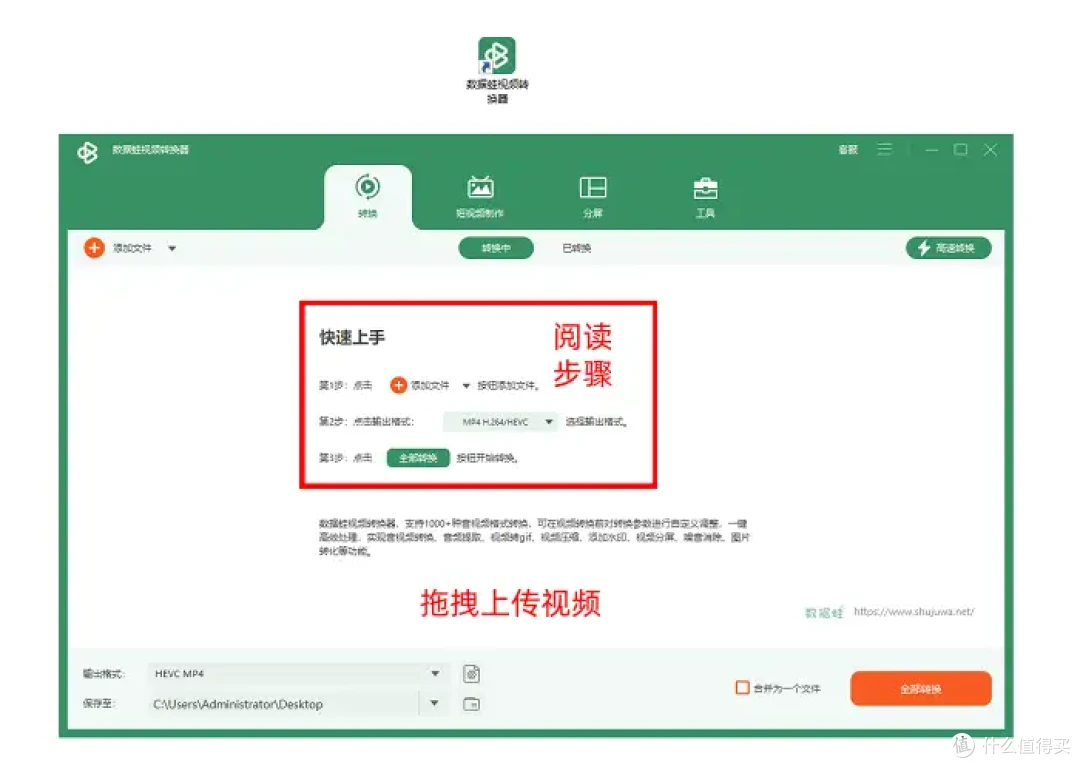The height and width of the screenshot is (768, 1080).
Task: Click green 全部转换 button in step 3
Action: click(418, 458)
